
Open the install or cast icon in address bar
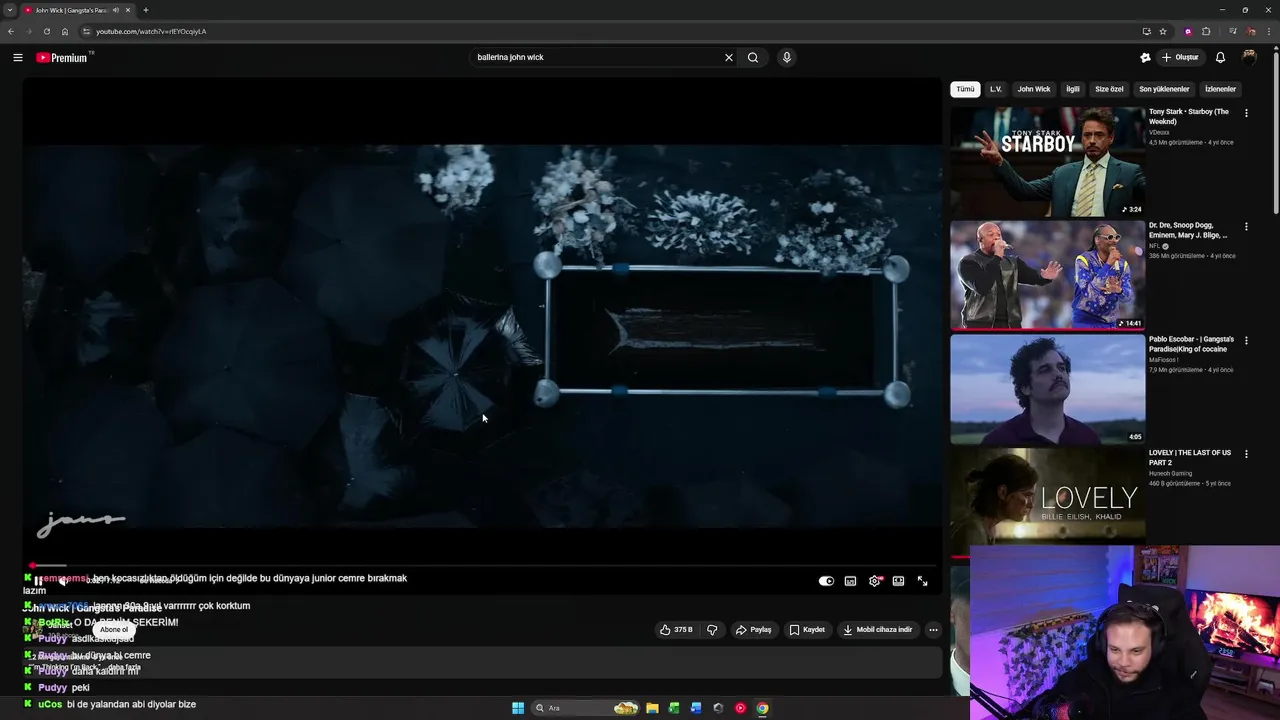[x=1146, y=31]
